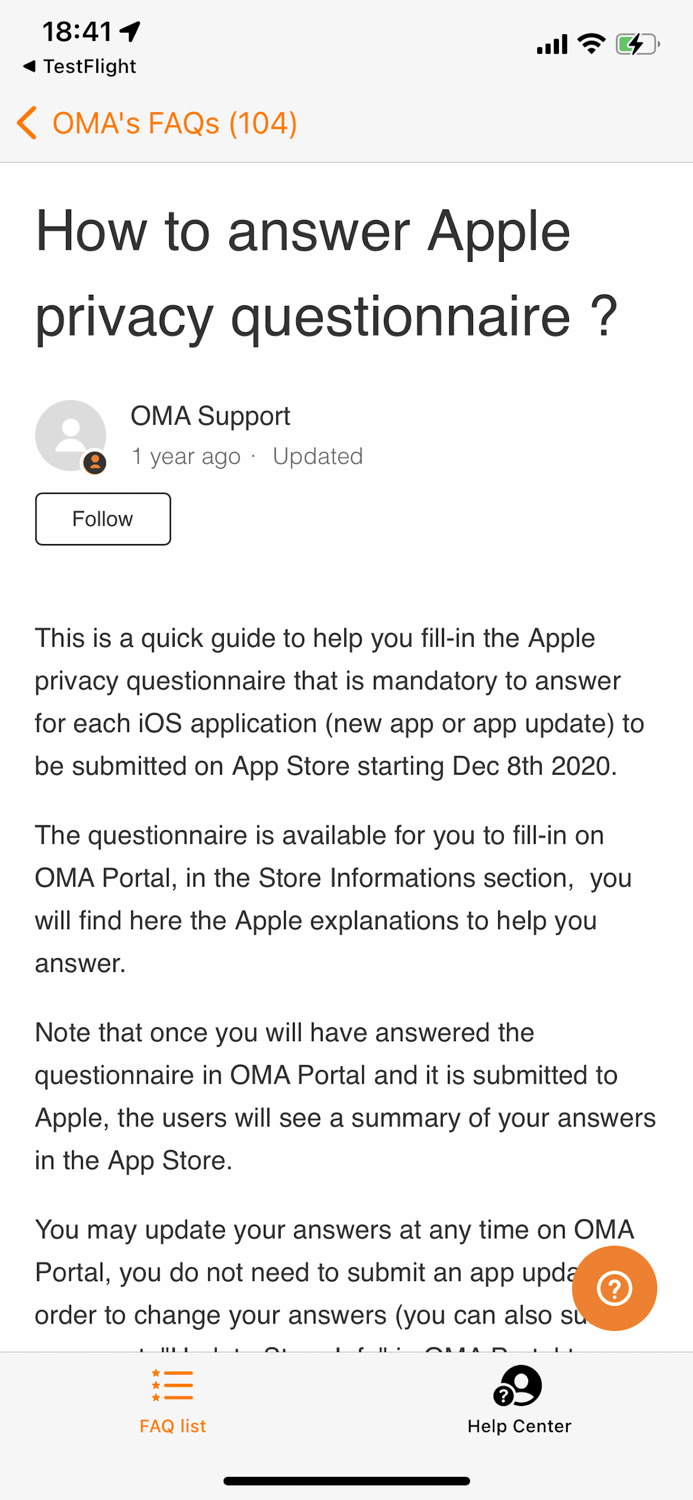Tap the OMA Support avatar image
This screenshot has height=1500, width=693.
click(x=70, y=436)
